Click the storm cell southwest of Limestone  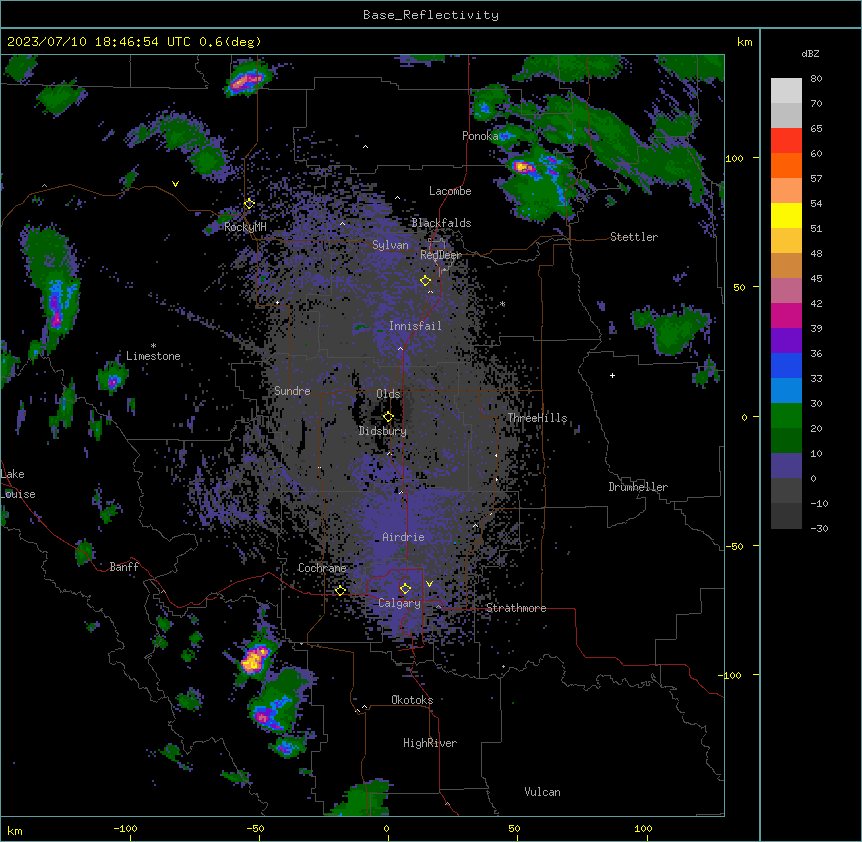[x=113, y=380]
